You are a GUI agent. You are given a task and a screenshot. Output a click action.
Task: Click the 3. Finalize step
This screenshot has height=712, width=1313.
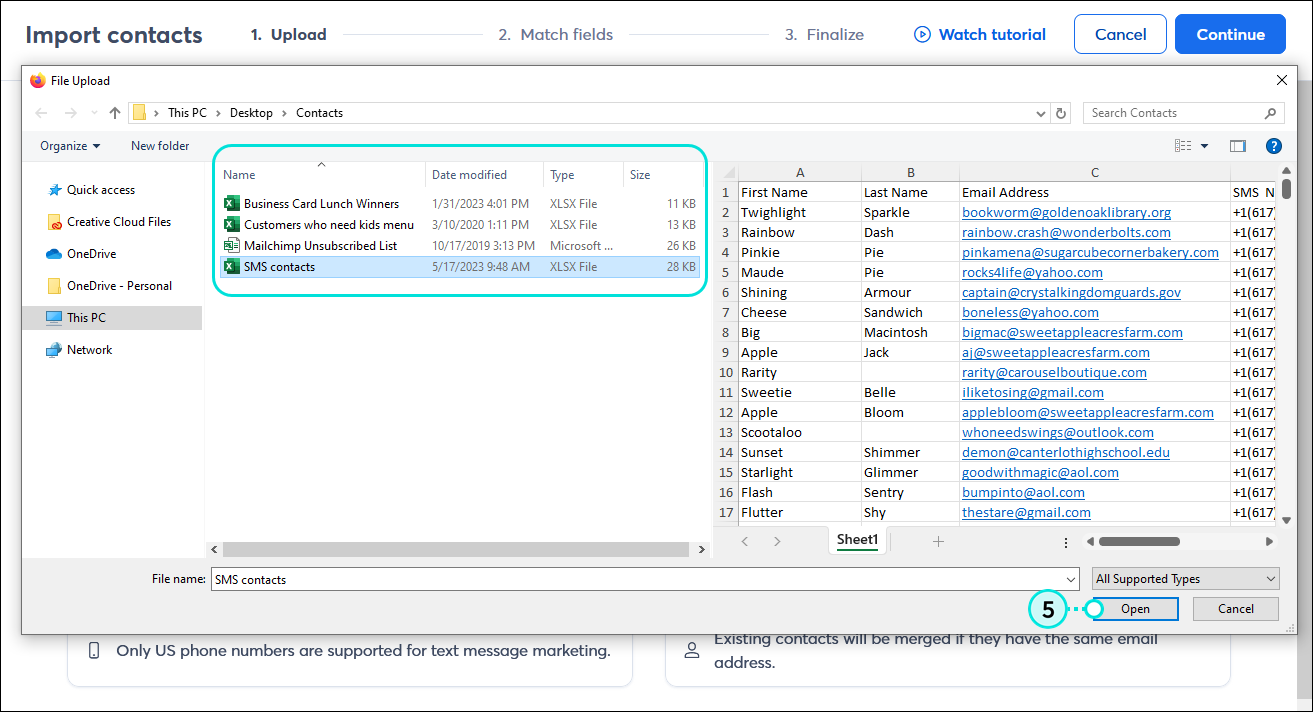824,34
